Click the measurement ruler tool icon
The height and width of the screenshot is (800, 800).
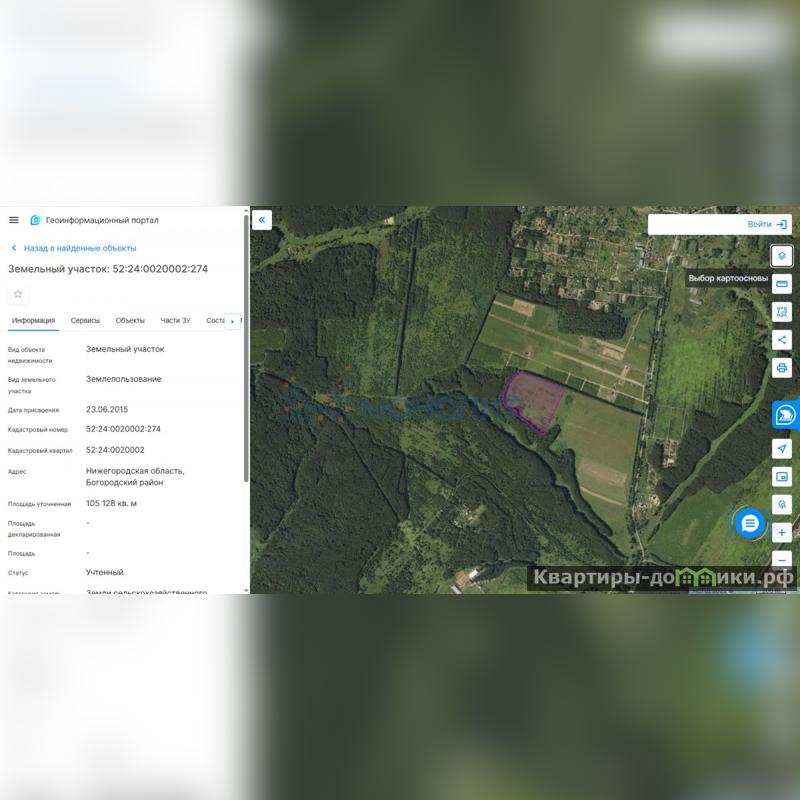point(782,284)
